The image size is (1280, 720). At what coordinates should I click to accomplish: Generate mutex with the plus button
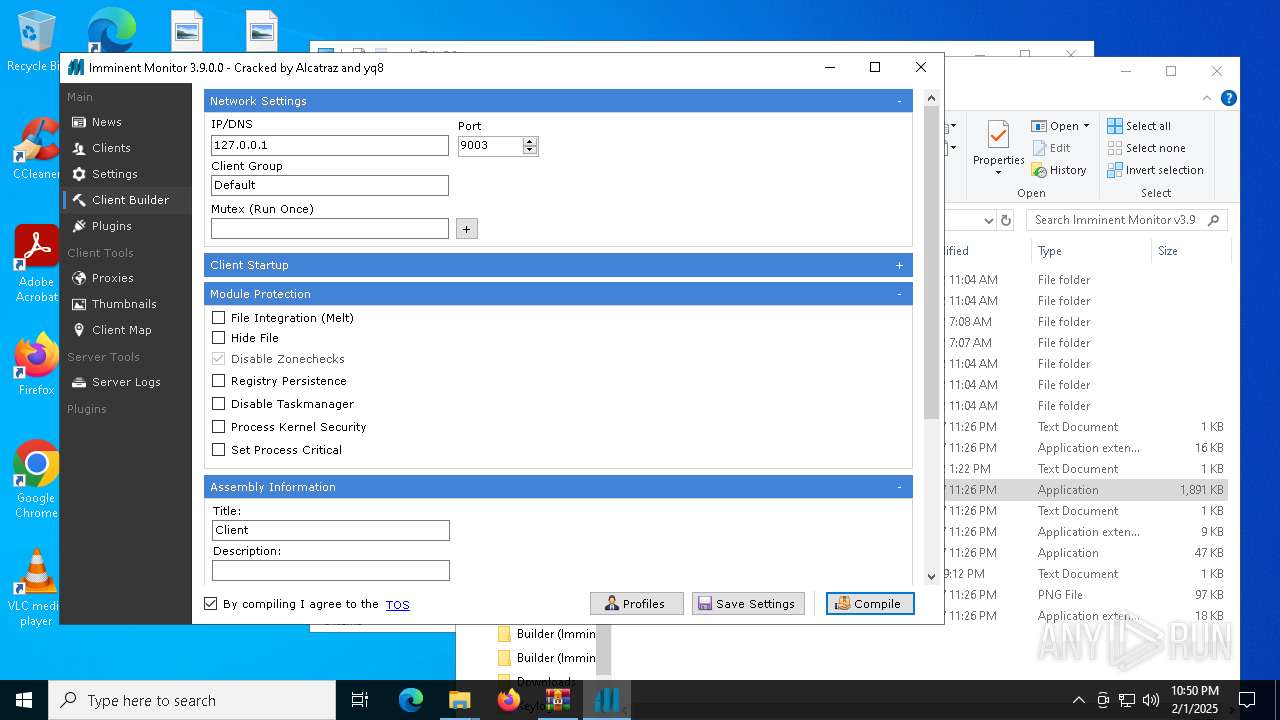(x=466, y=229)
